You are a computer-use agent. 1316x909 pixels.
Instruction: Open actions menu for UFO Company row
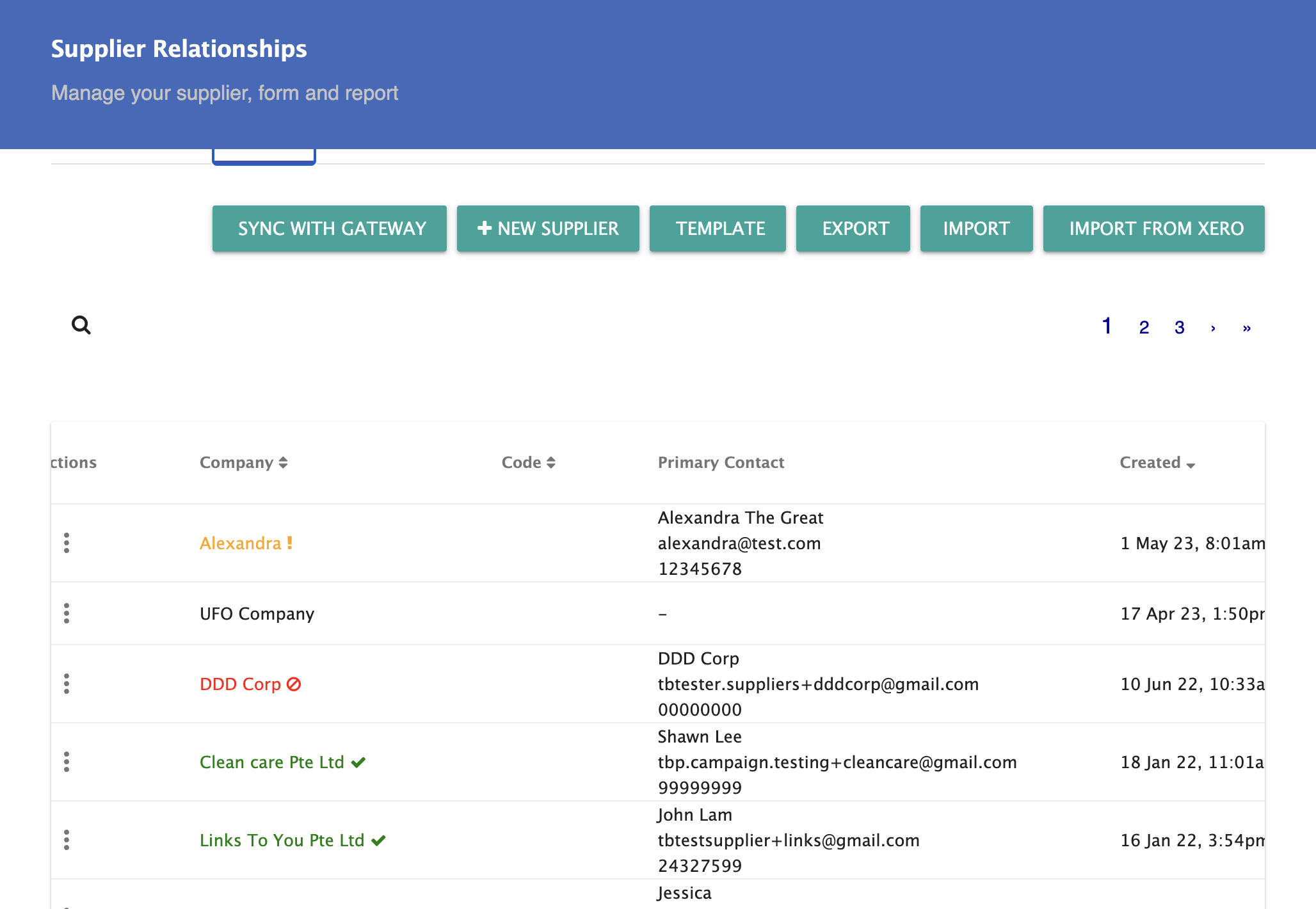coord(67,613)
